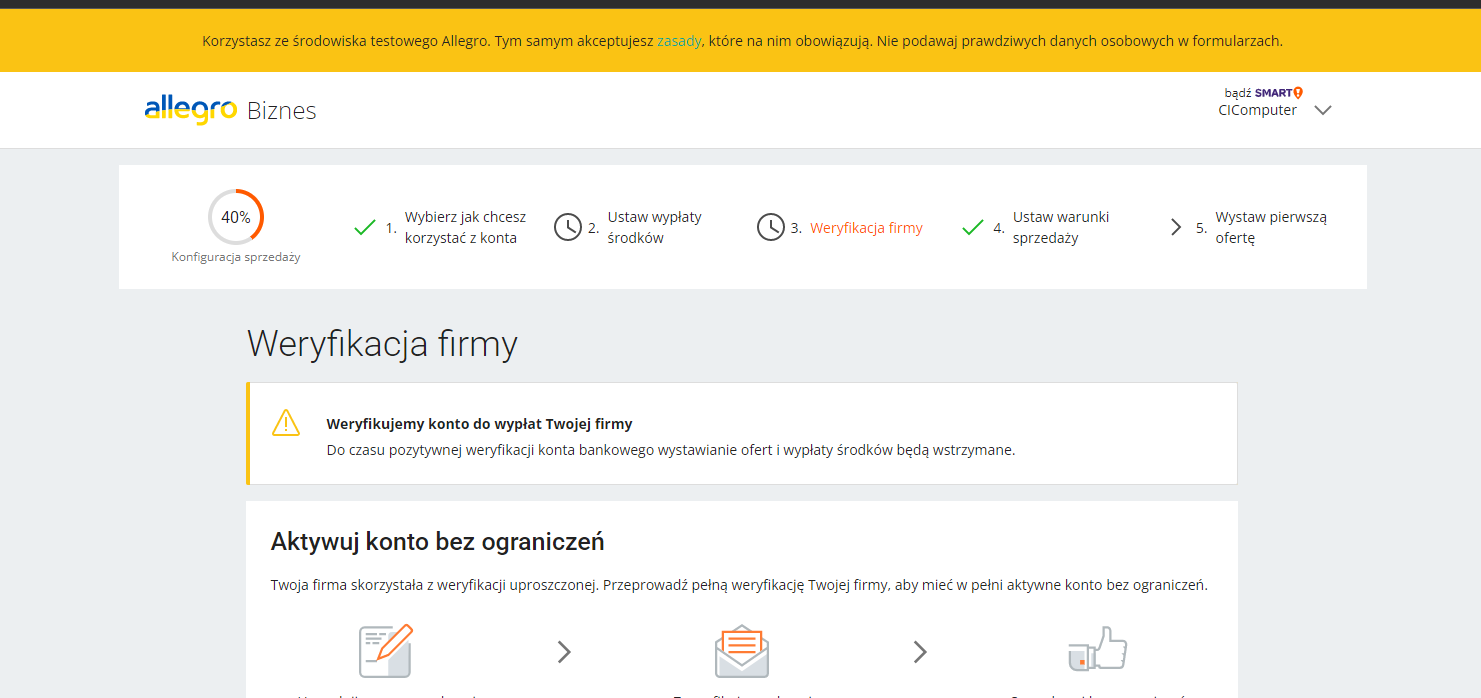
Task: Open the Allegro Biznes logo homepage
Action: 230,110
